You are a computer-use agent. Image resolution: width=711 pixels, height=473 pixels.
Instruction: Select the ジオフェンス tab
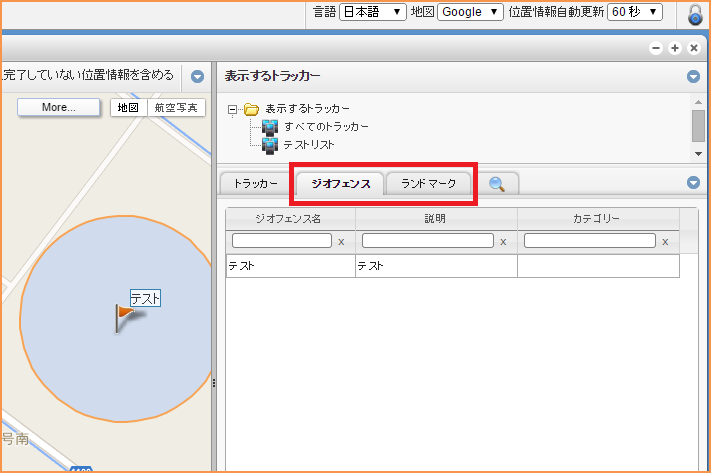coord(341,184)
